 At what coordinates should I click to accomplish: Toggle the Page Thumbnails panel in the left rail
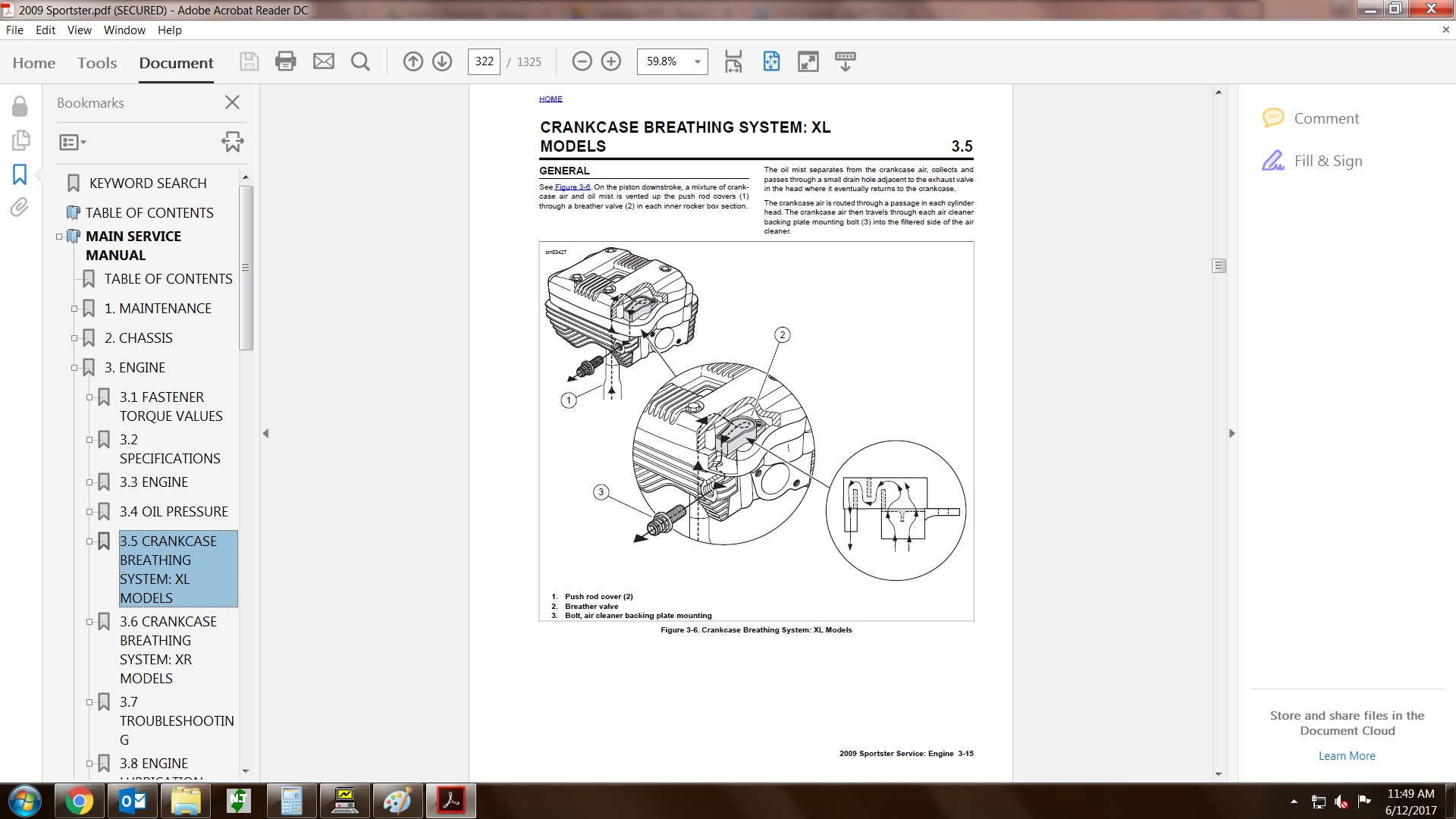pos(20,140)
